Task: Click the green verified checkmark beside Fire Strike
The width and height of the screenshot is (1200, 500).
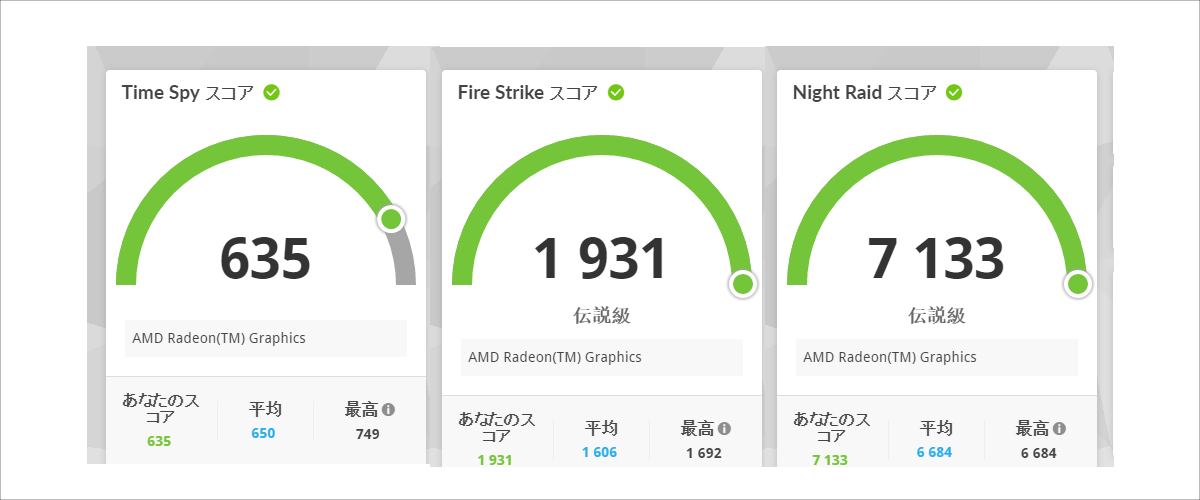Action: coord(616,93)
